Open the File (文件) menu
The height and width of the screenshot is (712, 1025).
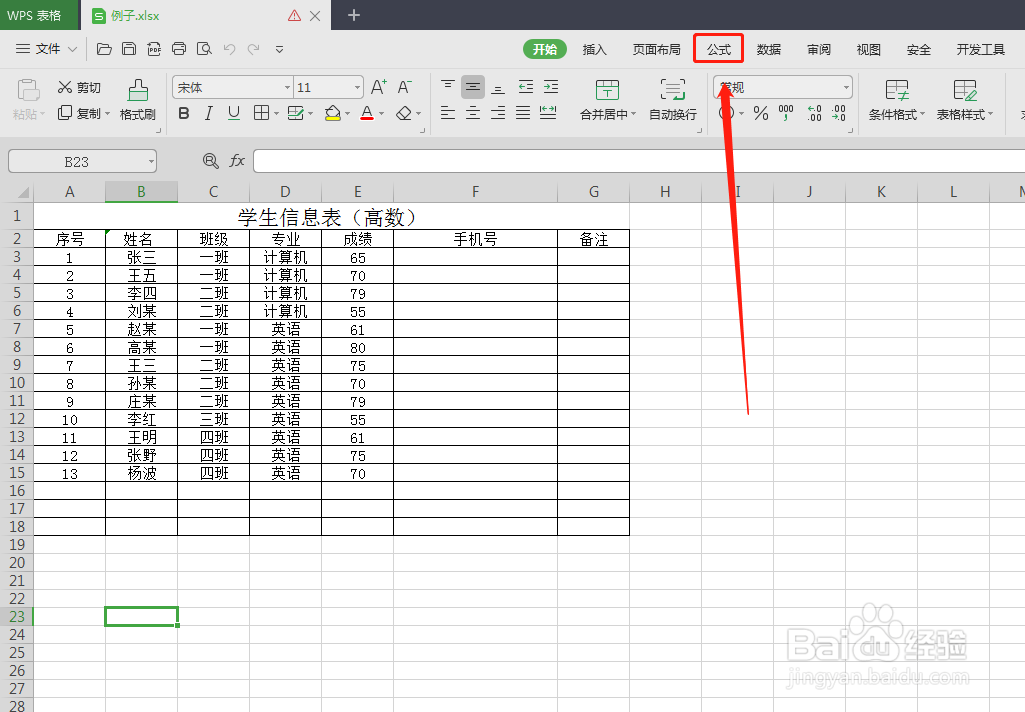(x=46, y=49)
